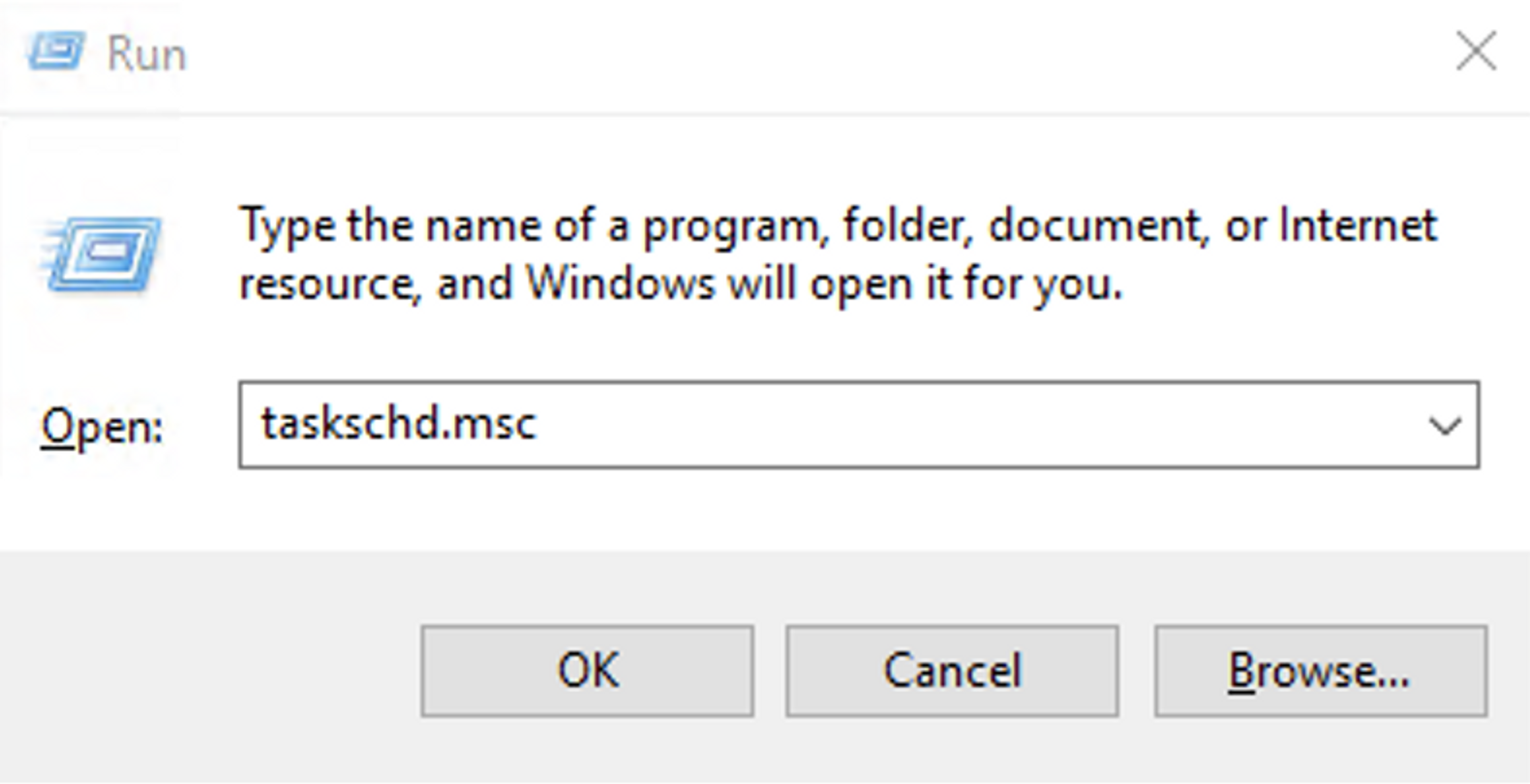Screen dimensions: 1530x784
Task: Click the "Open:" label
Action: click(x=102, y=427)
